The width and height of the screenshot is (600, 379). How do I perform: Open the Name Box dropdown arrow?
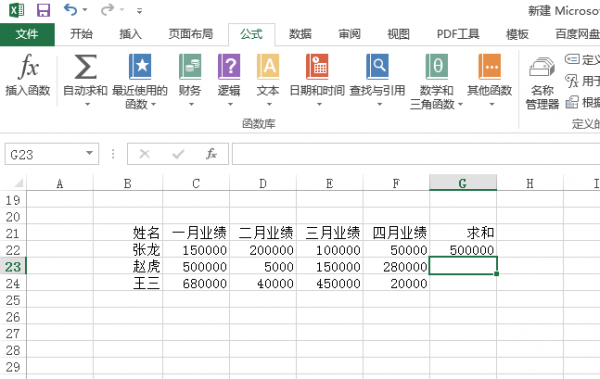coord(90,153)
